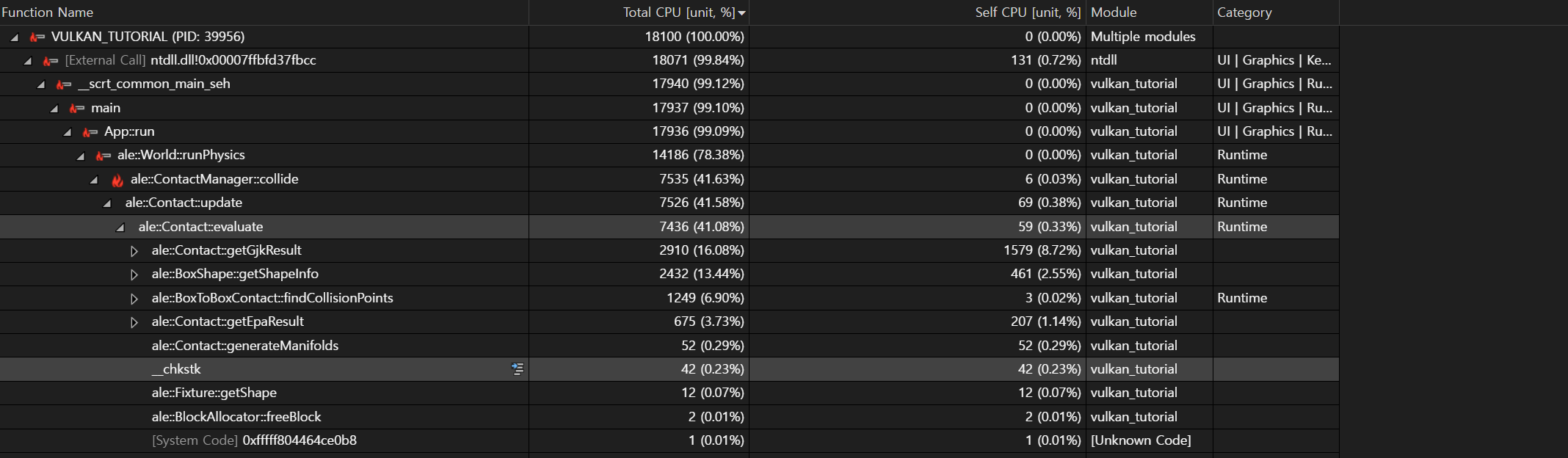Sort by the Category column header
1568x458 pixels.
1276,12
